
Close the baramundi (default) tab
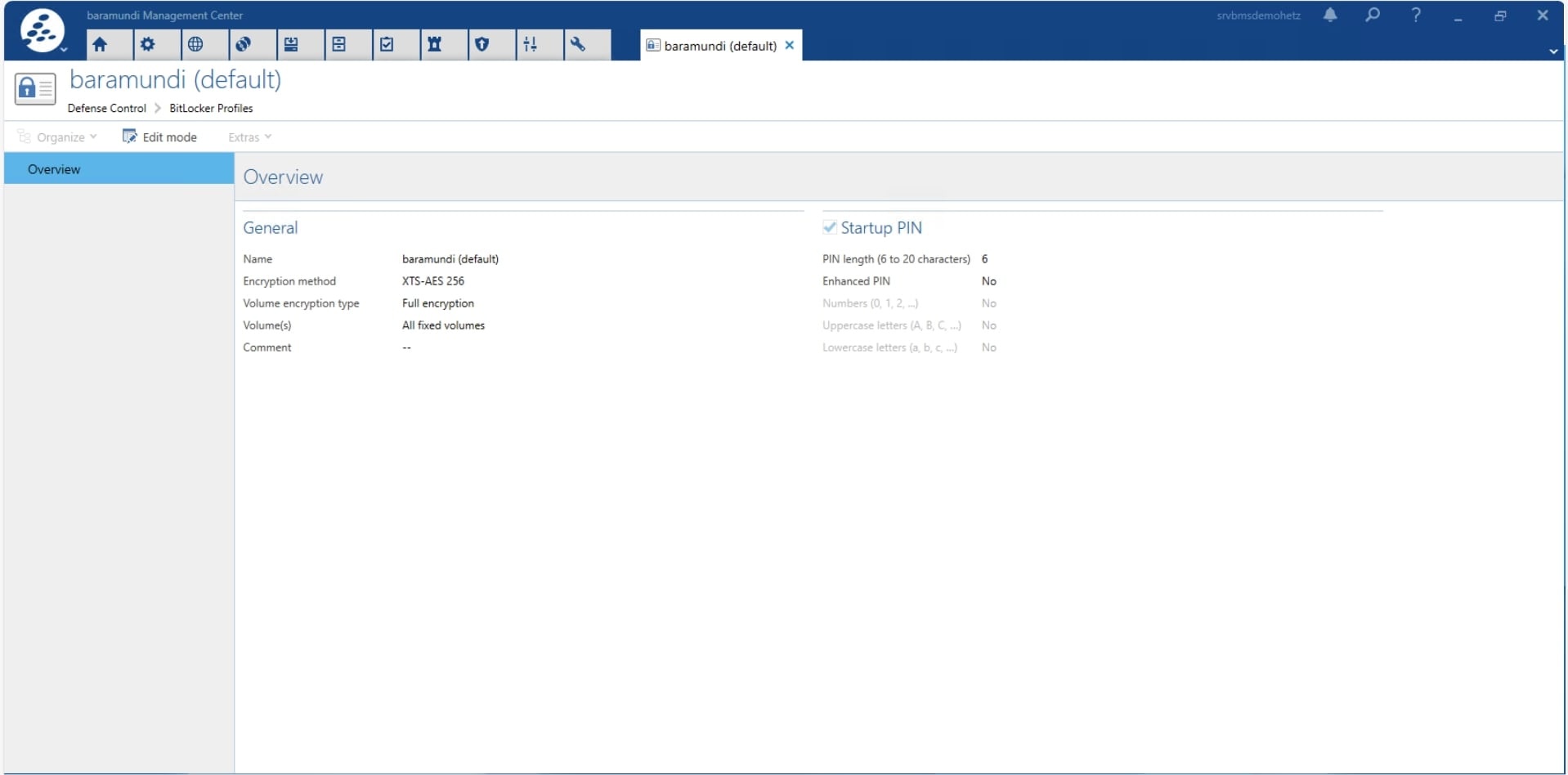point(790,46)
